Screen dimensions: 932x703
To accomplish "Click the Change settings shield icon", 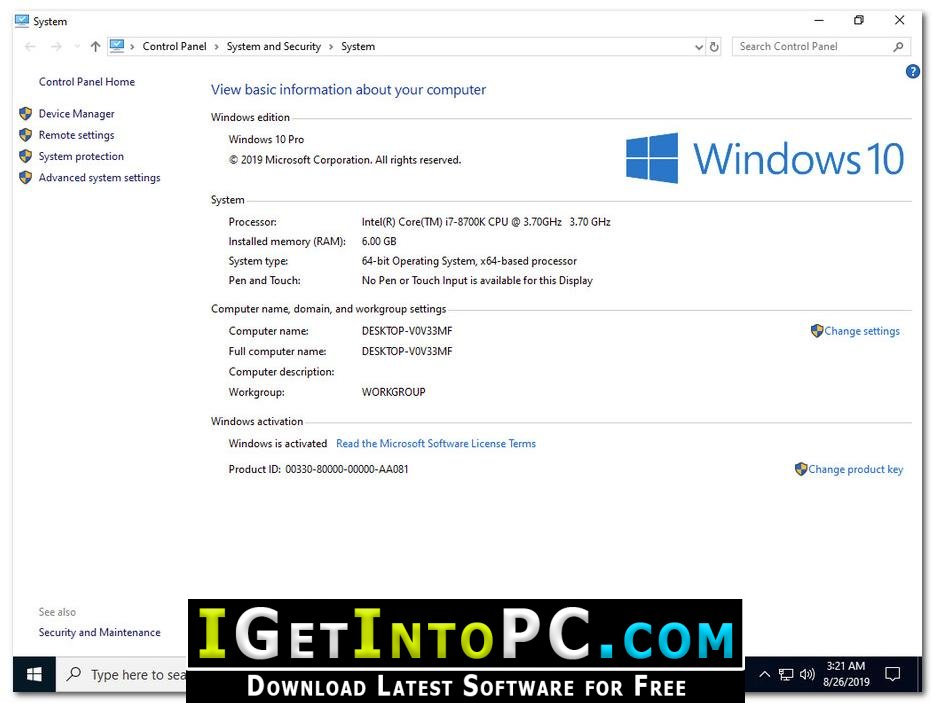I will click(x=817, y=330).
